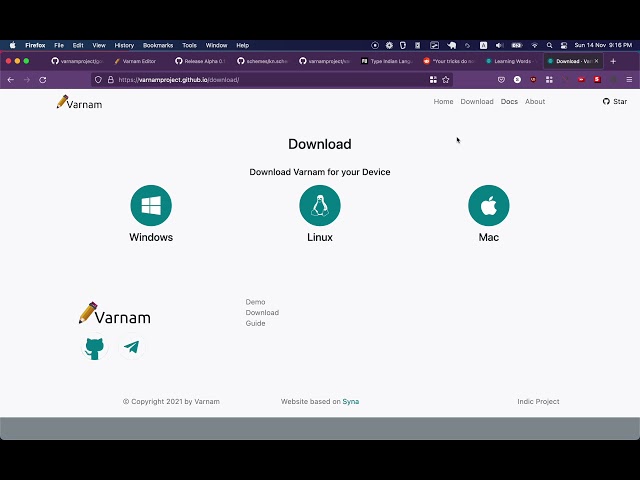Screen dimensions: 640x480
Task: Click the large Varnam footer logo
Action: pyautogui.click(x=115, y=313)
